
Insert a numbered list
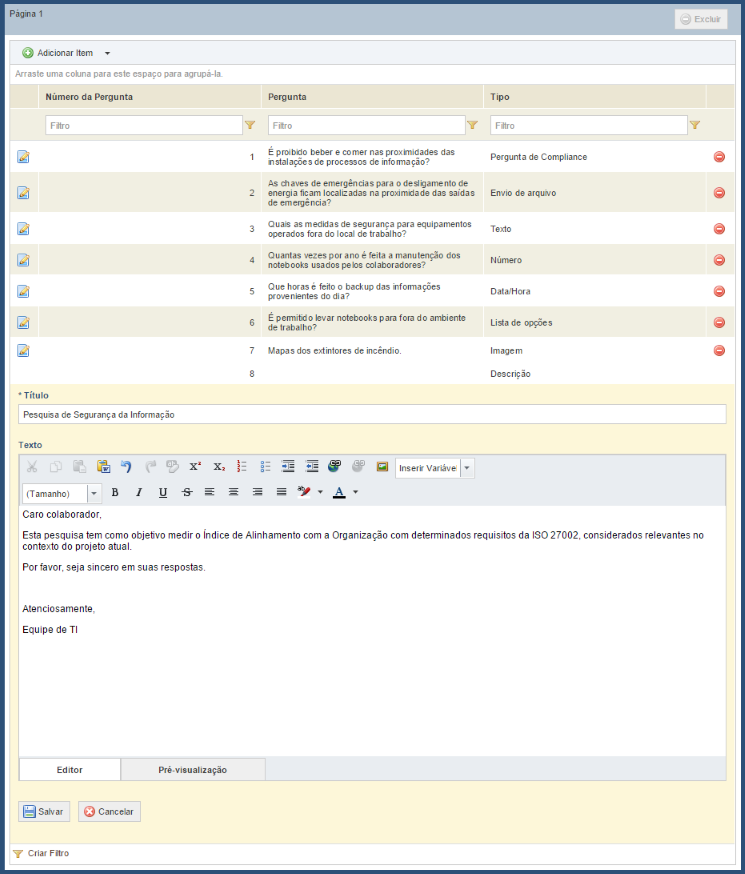(x=242, y=467)
